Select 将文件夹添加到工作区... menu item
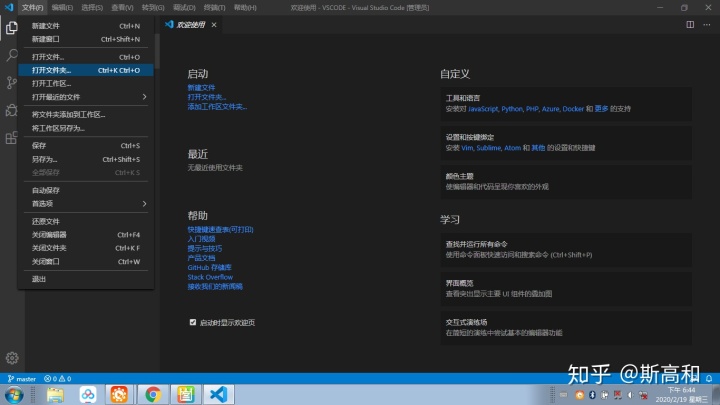Screen dimensions: 720x405 pyautogui.click(x=85, y=115)
